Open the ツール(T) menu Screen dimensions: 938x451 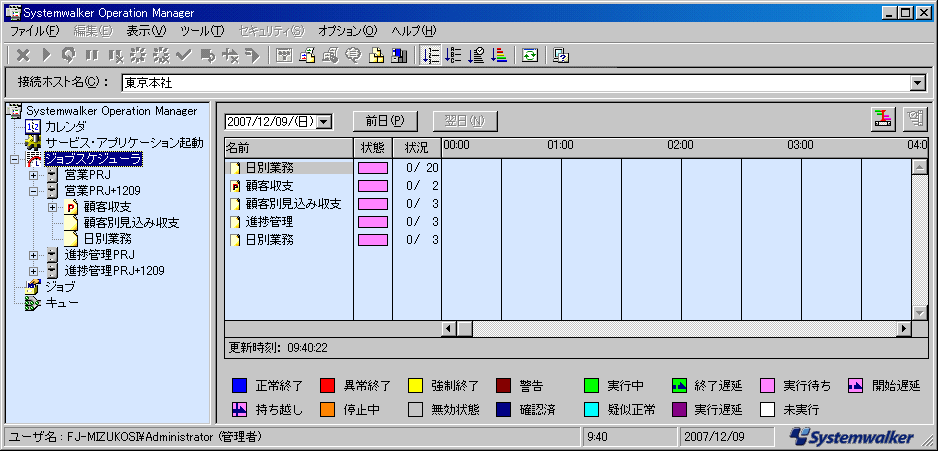click(x=202, y=31)
